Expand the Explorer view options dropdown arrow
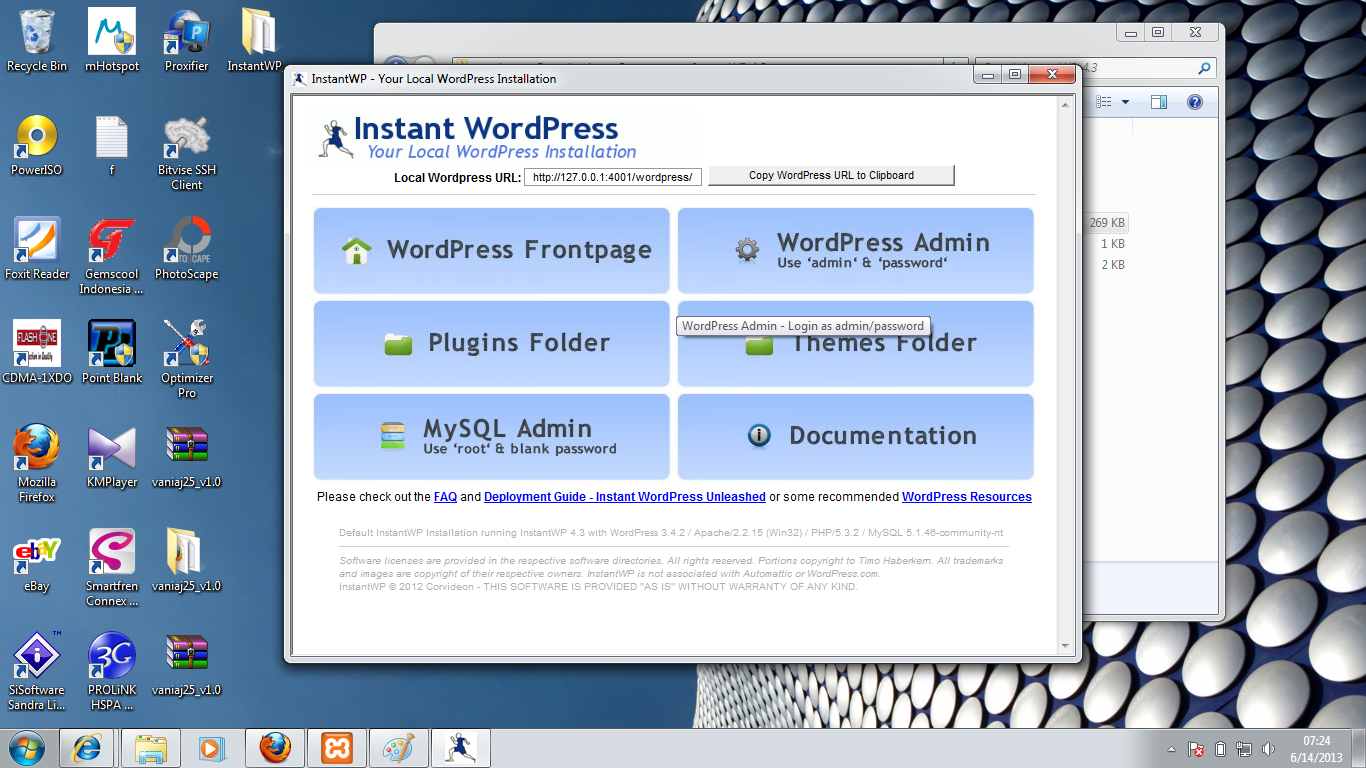 (1125, 102)
